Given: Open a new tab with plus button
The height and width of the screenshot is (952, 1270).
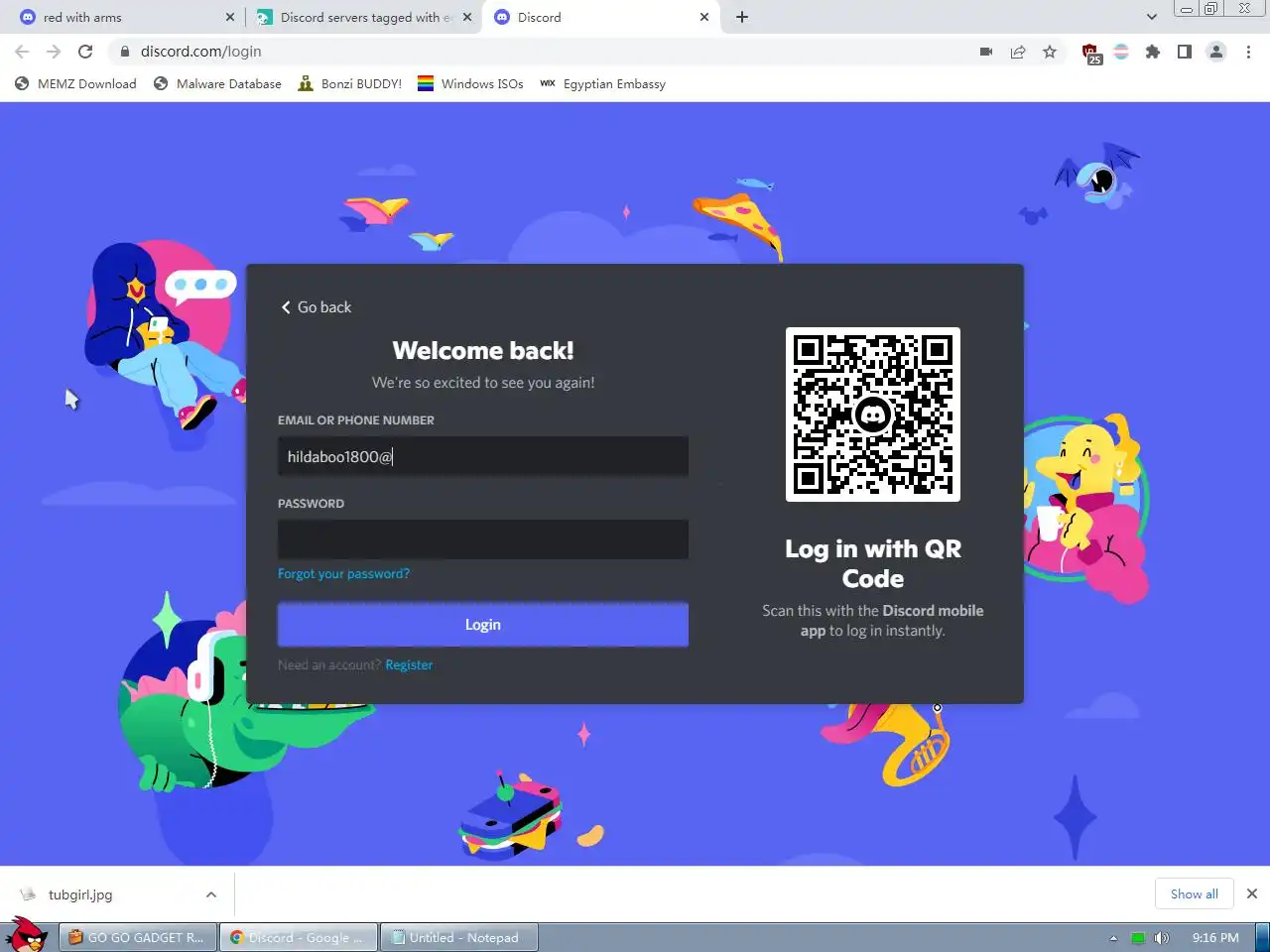Looking at the screenshot, I should [742, 17].
